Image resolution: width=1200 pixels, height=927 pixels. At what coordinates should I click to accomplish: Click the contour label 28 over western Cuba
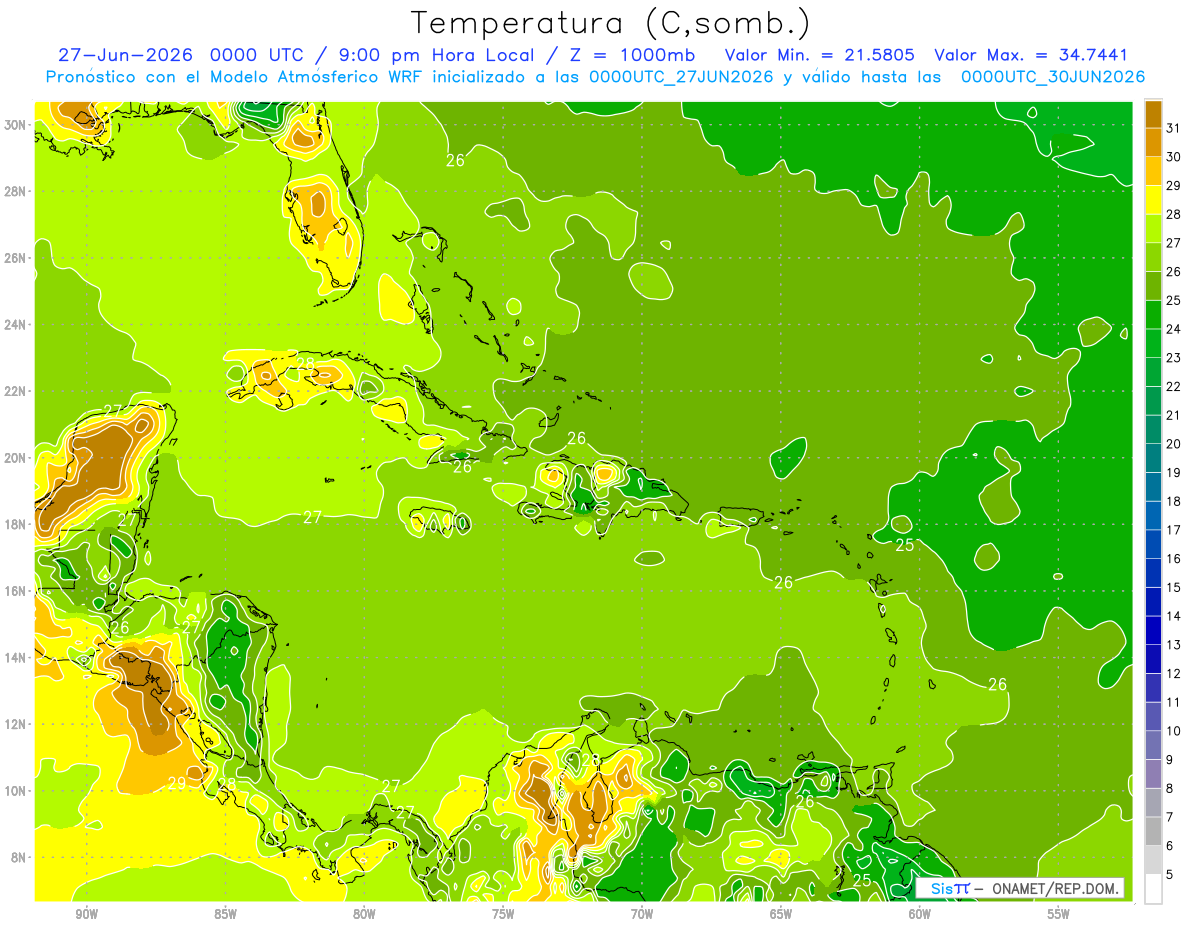(306, 363)
